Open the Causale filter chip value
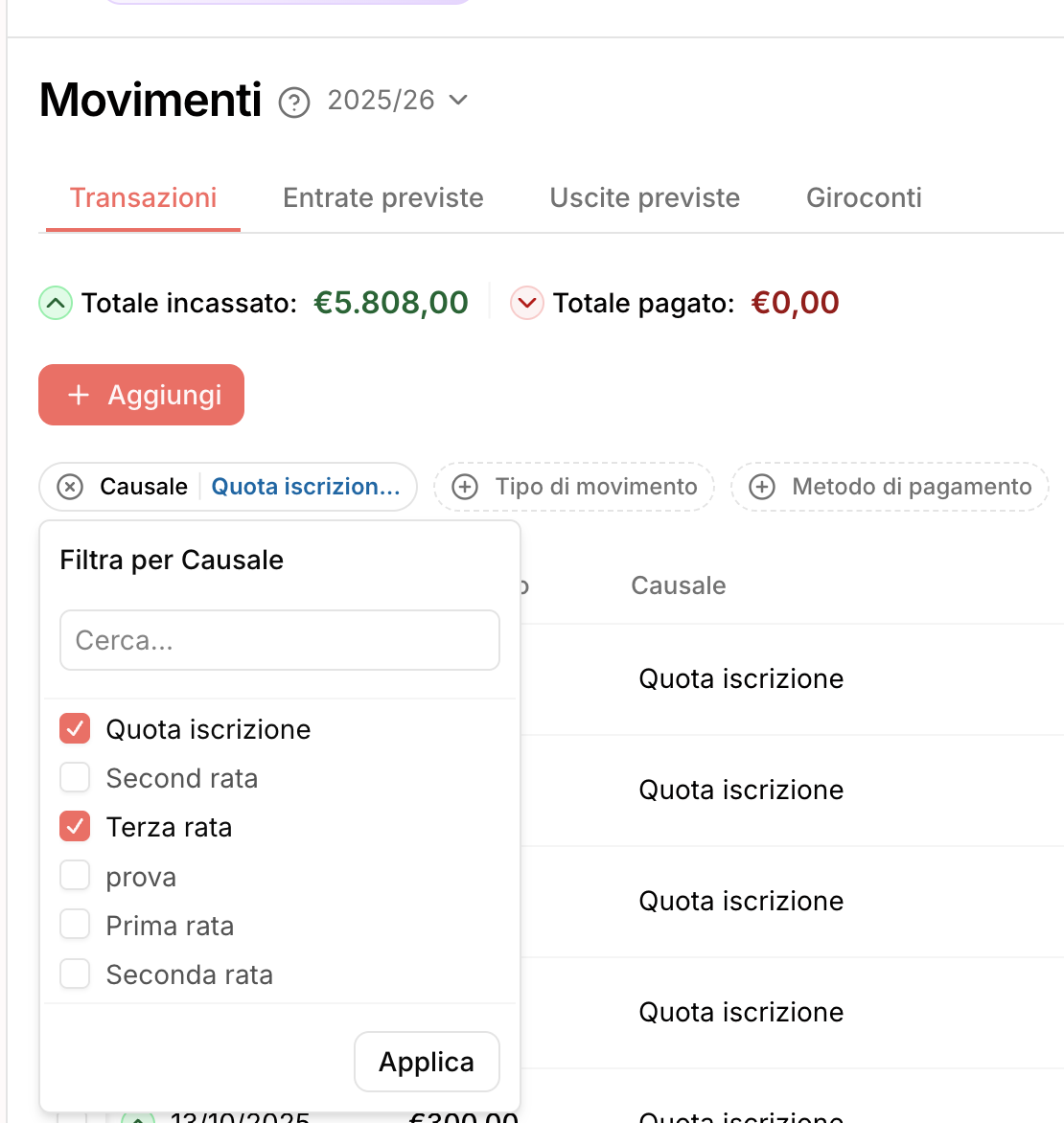Image resolution: width=1064 pixels, height=1123 pixels. pos(306,487)
